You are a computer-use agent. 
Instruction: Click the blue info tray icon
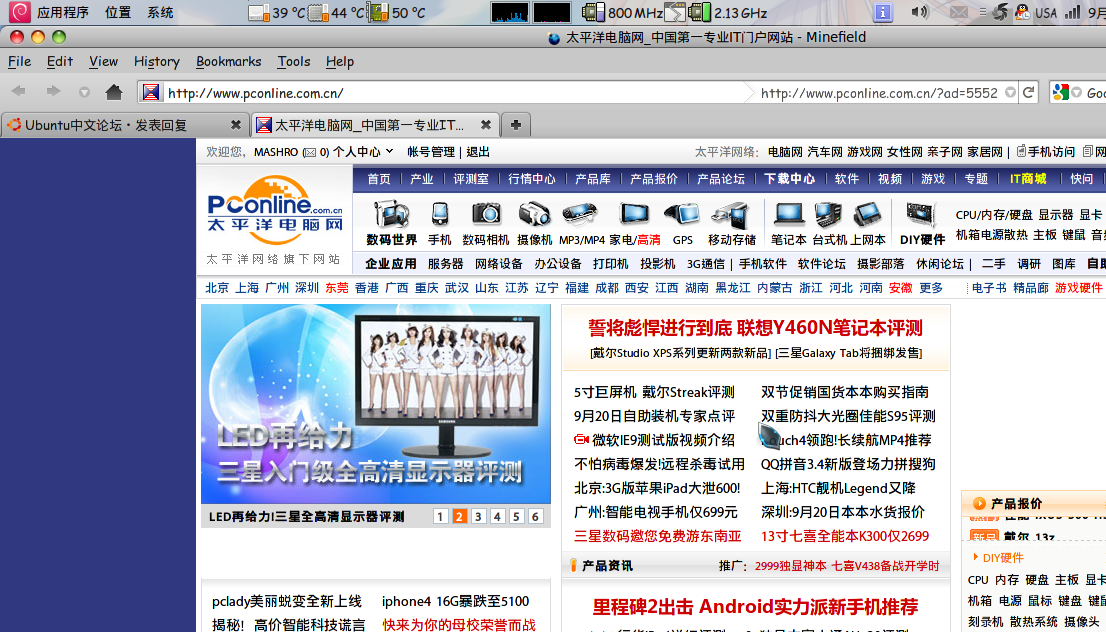point(882,12)
